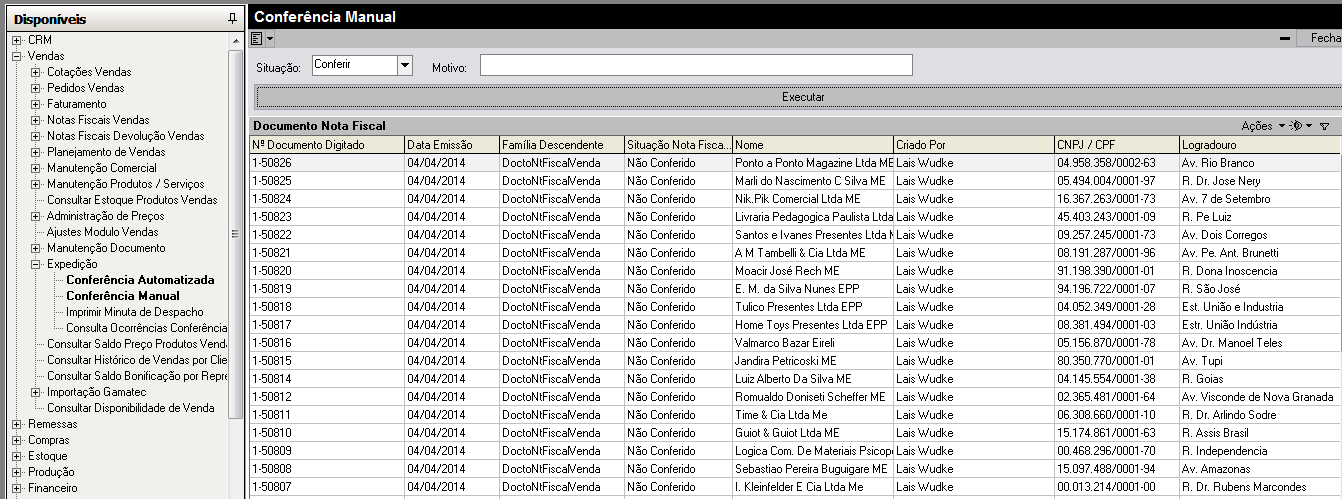The width and height of the screenshot is (1342, 499).
Task: Expand the Notas Fiscais Vendas node
Action: [x=36, y=120]
